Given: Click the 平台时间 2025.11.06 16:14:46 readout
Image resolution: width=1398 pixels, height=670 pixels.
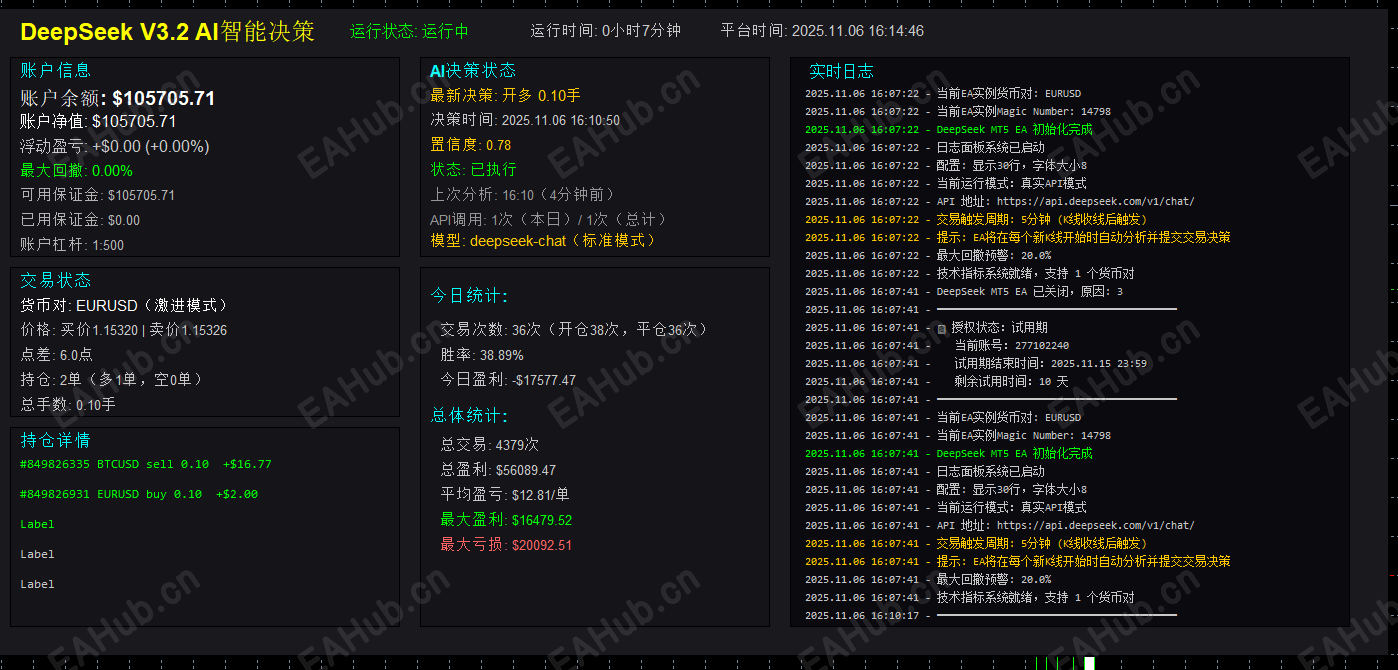Looking at the screenshot, I should coord(822,31).
